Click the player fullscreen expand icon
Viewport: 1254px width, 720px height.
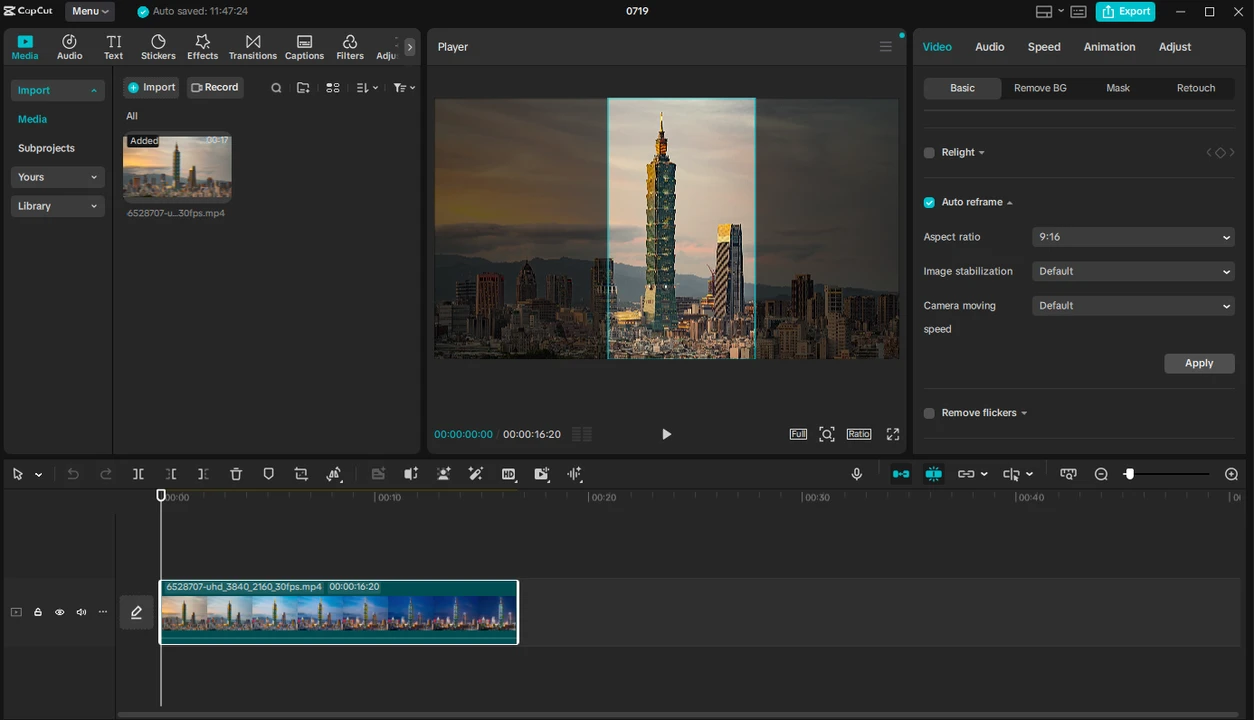point(893,434)
